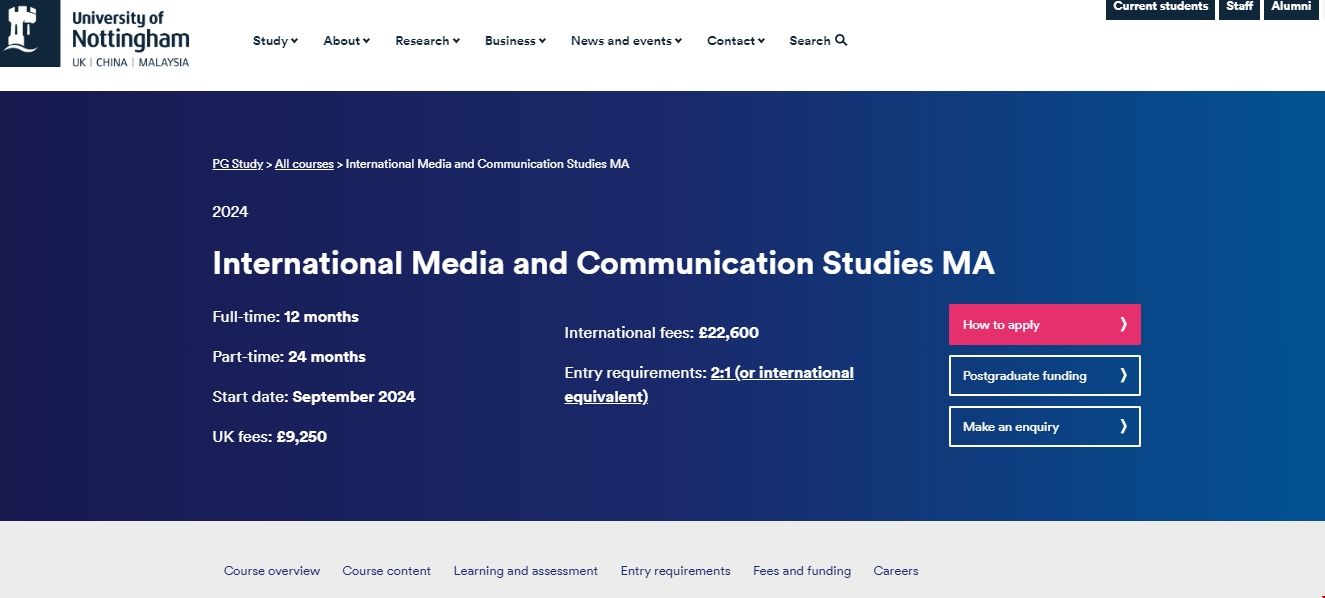Open the Staff link at top
The width and height of the screenshot is (1325, 598).
coord(1239,7)
